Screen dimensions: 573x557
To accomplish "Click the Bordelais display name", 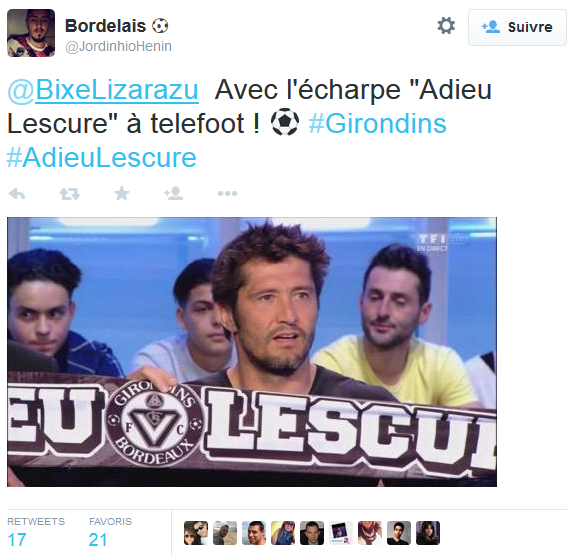I will pos(105,26).
